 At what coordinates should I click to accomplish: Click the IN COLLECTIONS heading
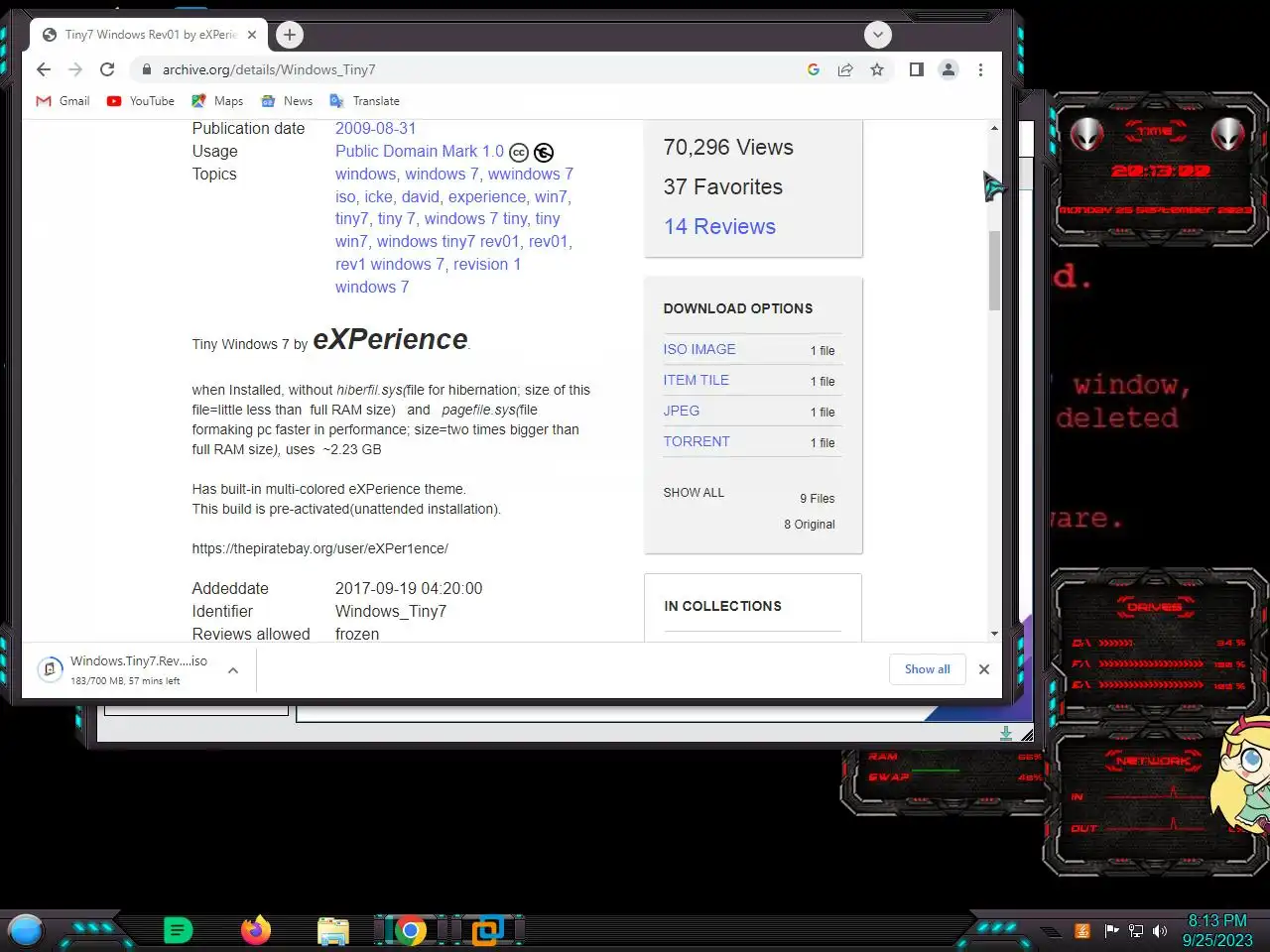click(722, 606)
